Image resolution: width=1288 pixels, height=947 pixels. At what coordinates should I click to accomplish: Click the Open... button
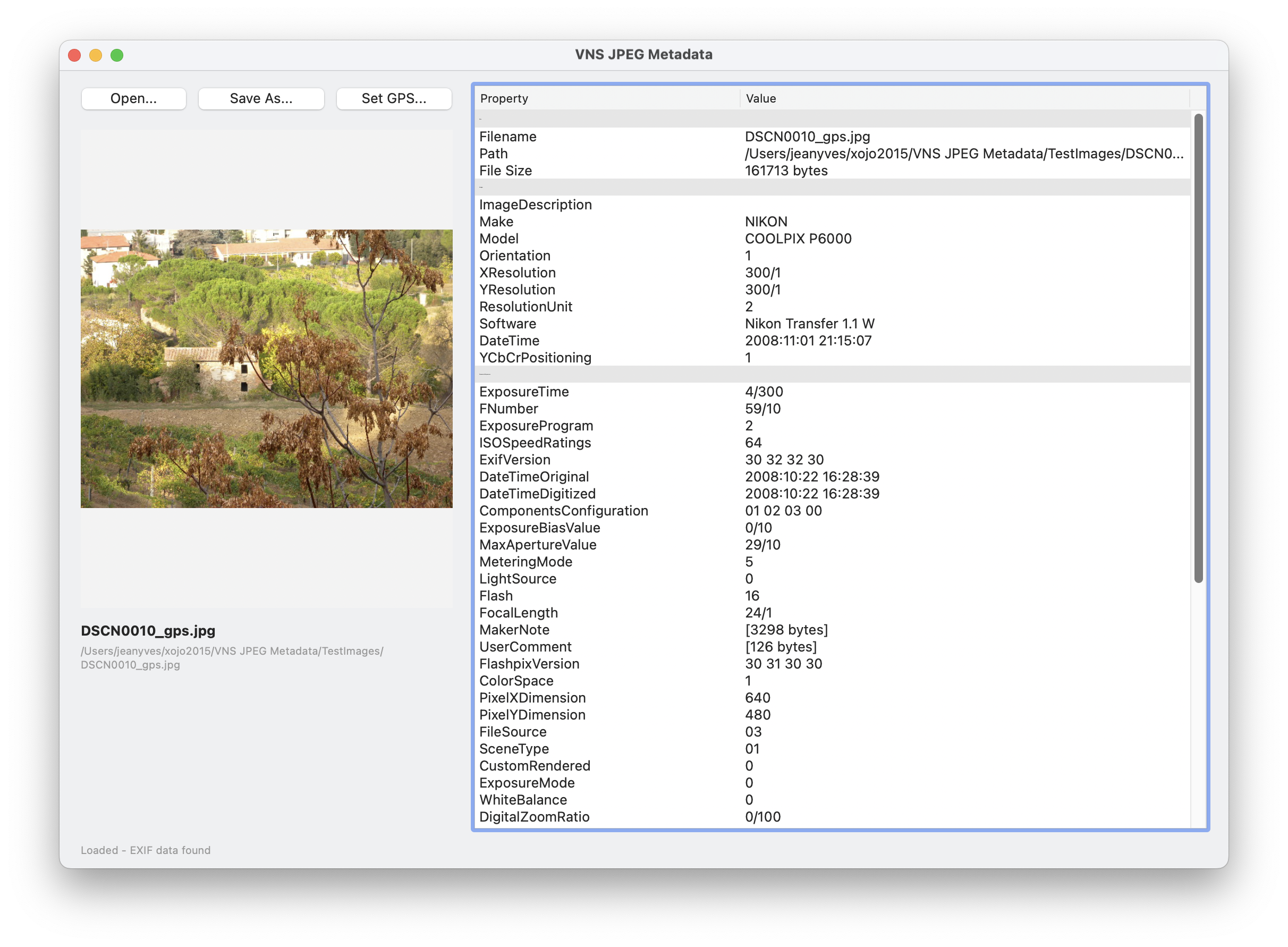pyautogui.click(x=133, y=99)
